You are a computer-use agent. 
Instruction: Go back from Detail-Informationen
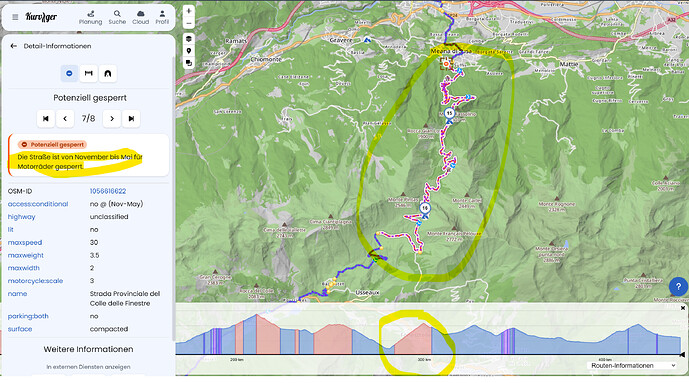tap(14, 46)
